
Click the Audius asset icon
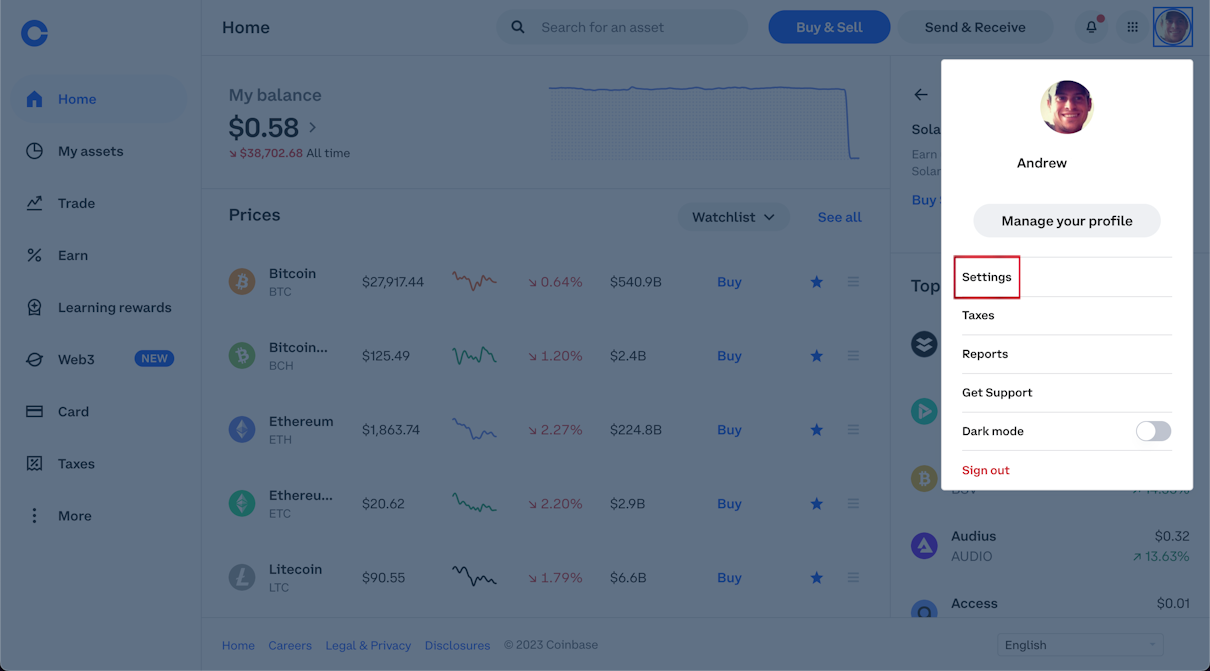(x=924, y=545)
